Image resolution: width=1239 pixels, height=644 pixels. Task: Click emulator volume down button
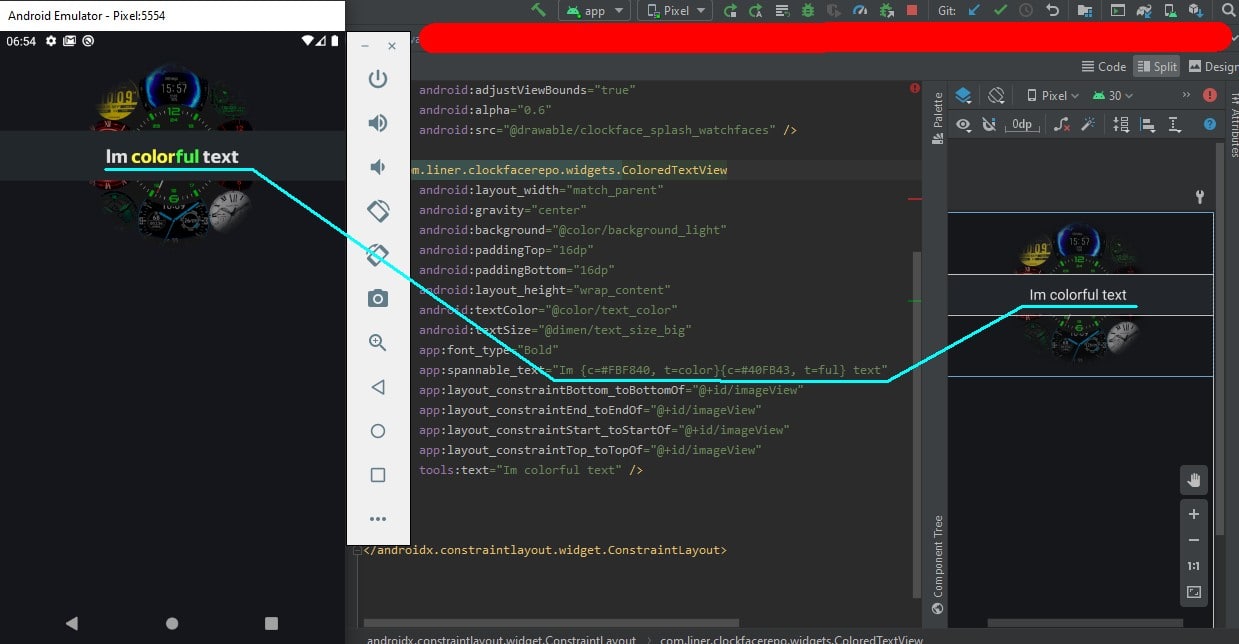click(x=378, y=167)
